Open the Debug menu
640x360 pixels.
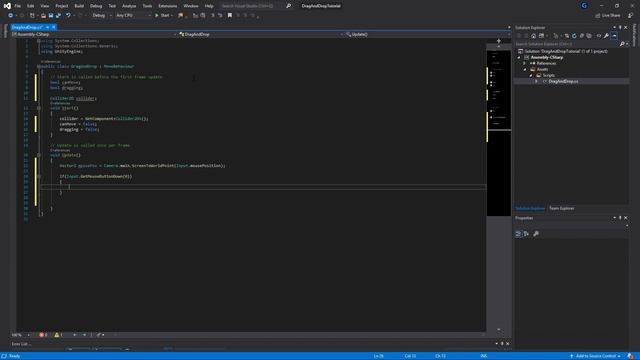click(x=96, y=6)
